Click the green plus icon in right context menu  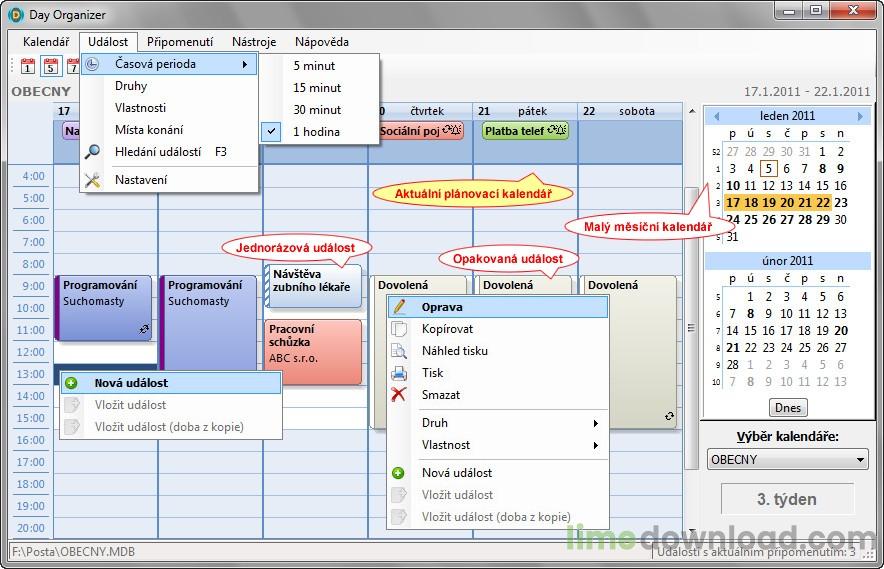tap(398, 473)
